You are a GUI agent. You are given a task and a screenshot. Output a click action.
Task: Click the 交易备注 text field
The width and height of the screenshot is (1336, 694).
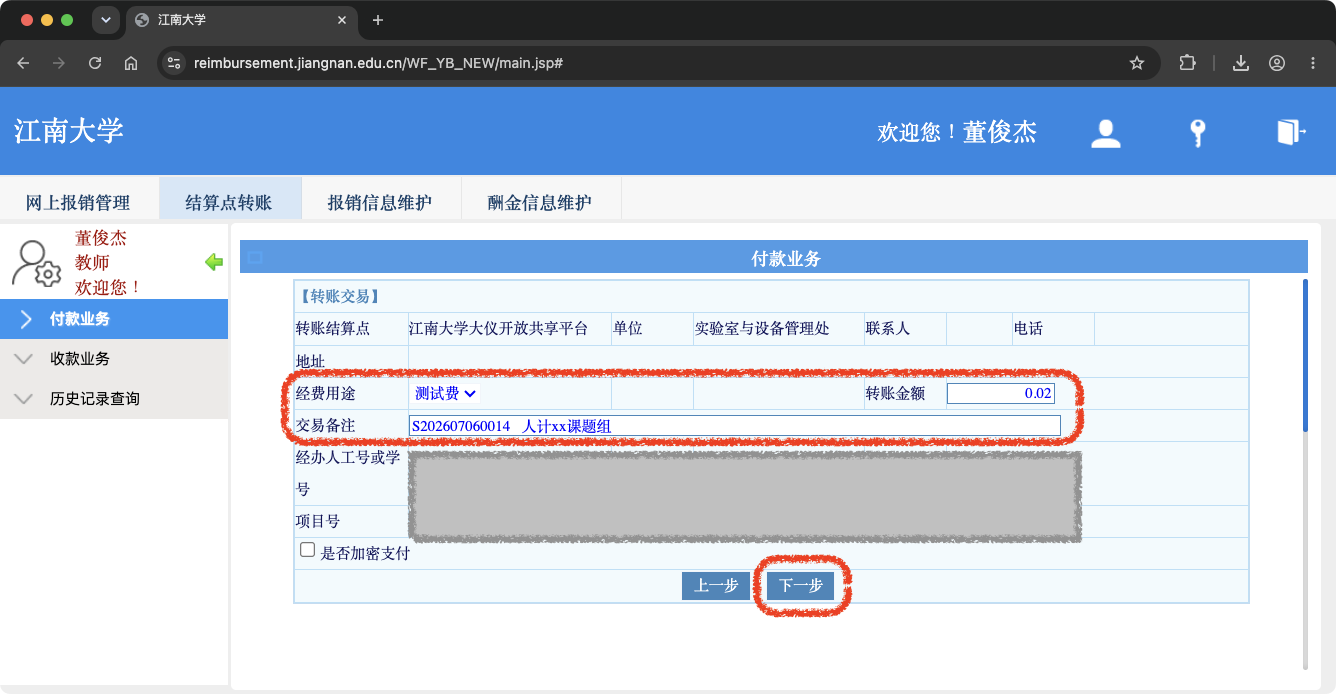click(735, 426)
